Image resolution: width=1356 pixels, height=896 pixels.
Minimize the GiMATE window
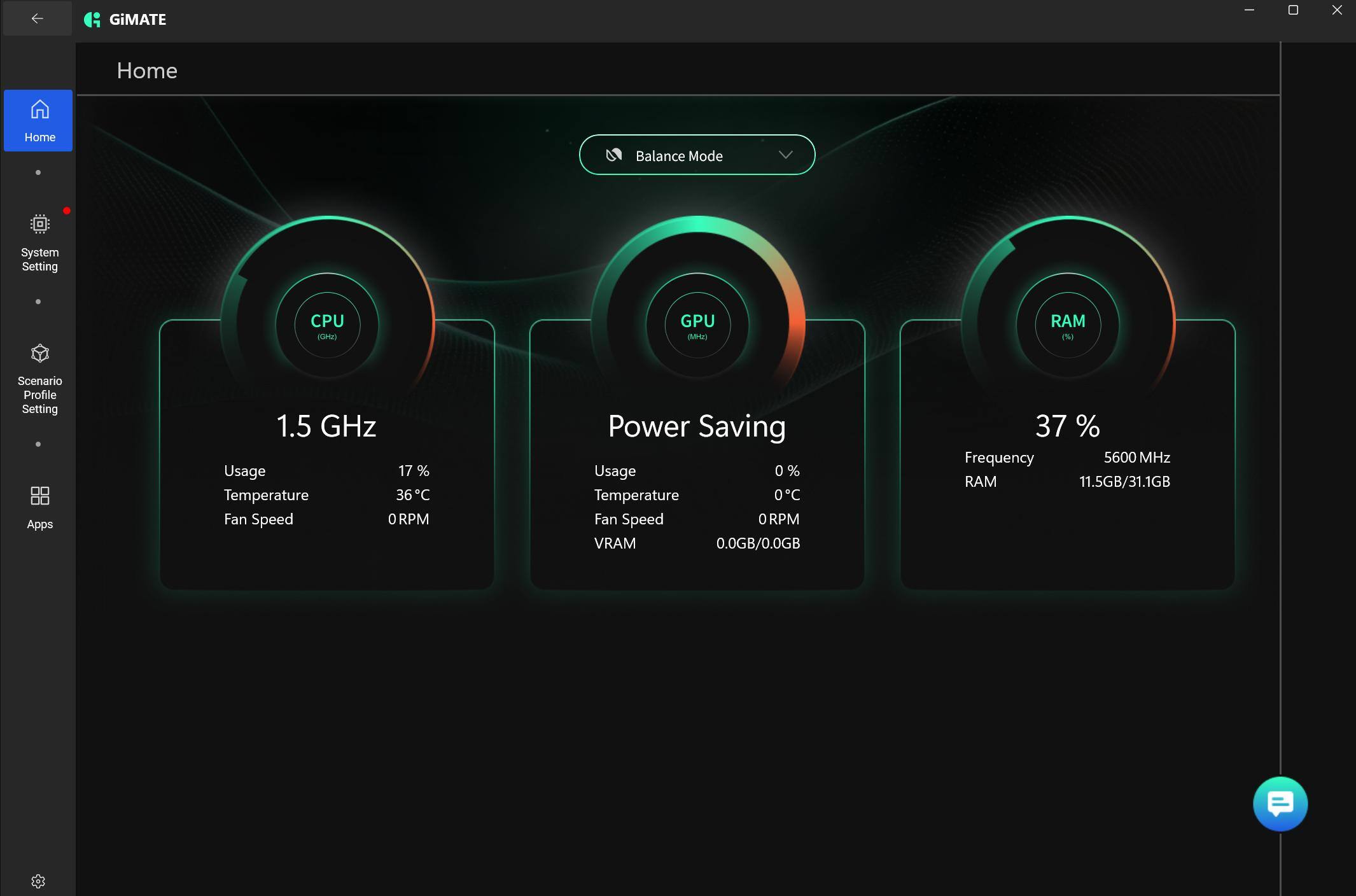1249,10
